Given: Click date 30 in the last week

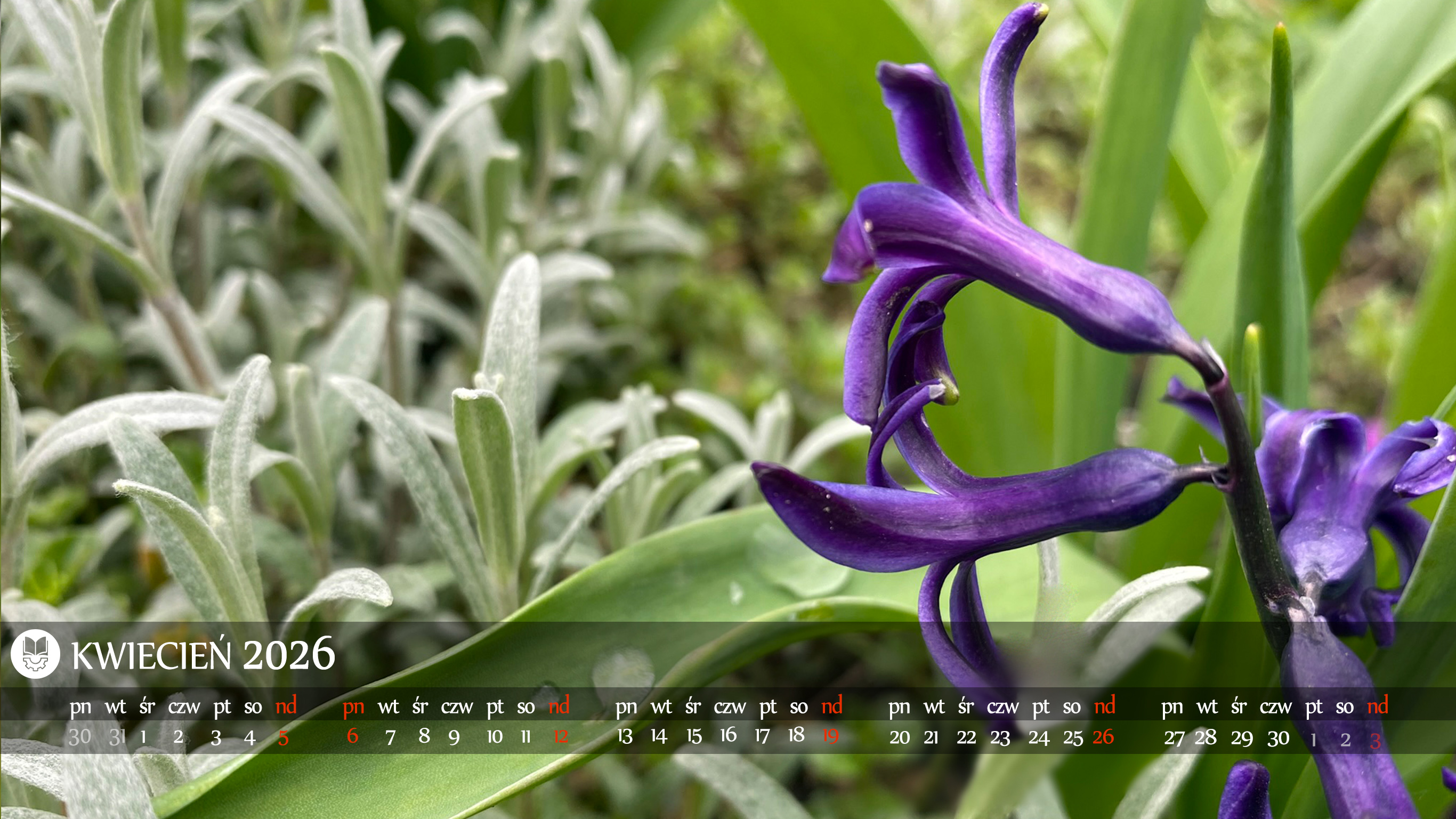Looking at the screenshot, I should tap(1278, 738).
